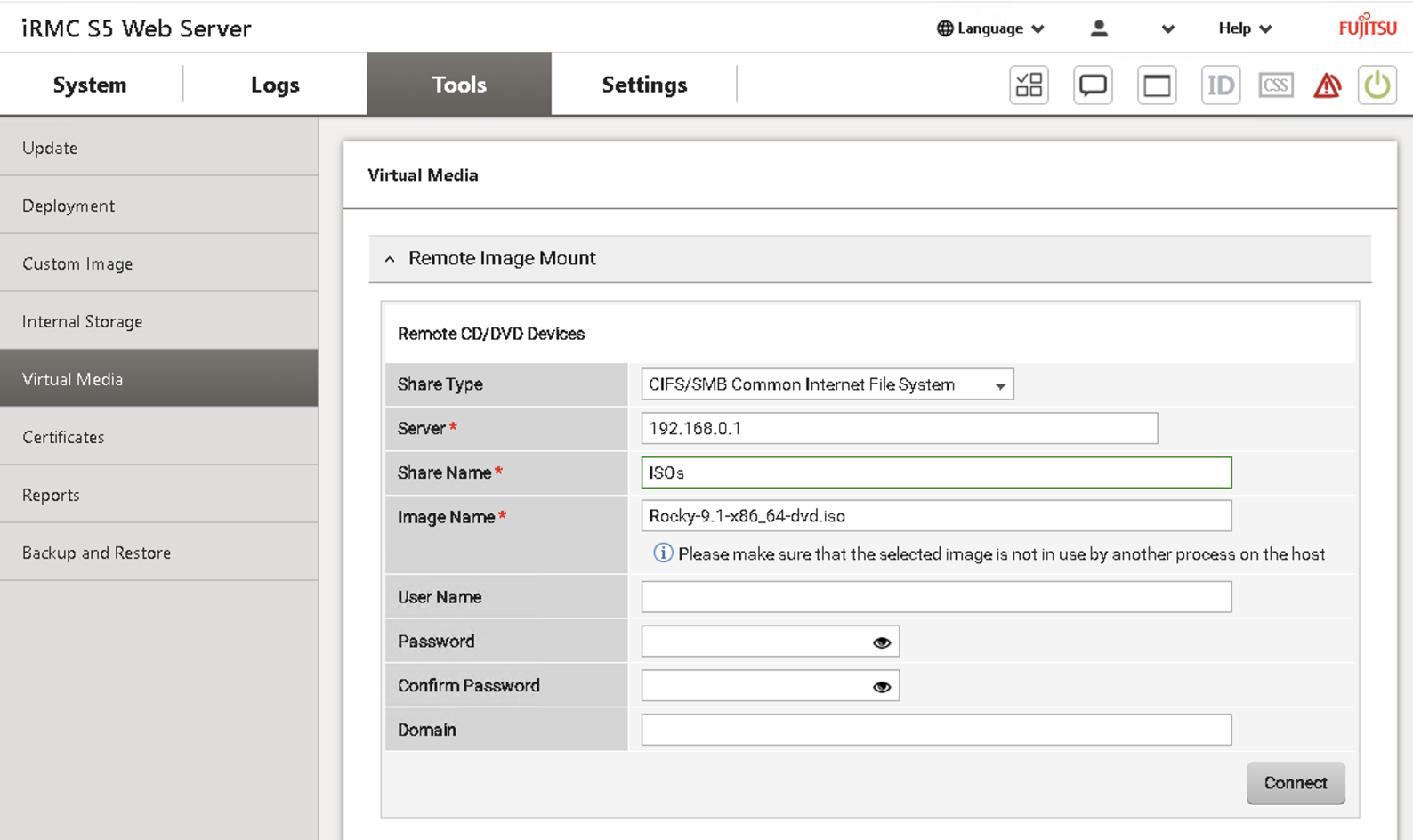Open Update in the sidebar
The height and width of the screenshot is (840, 1413).
pos(158,148)
